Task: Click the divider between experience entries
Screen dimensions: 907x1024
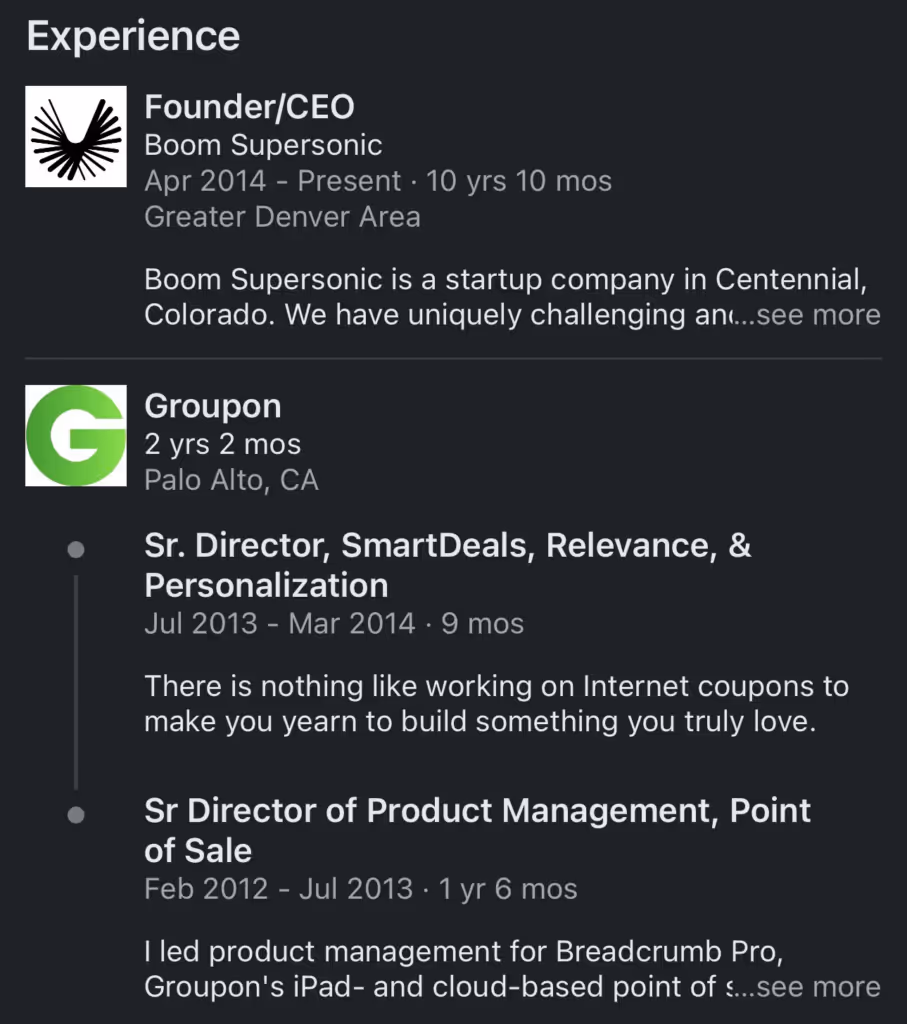Action: pyautogui.click(x=453, y=357)
